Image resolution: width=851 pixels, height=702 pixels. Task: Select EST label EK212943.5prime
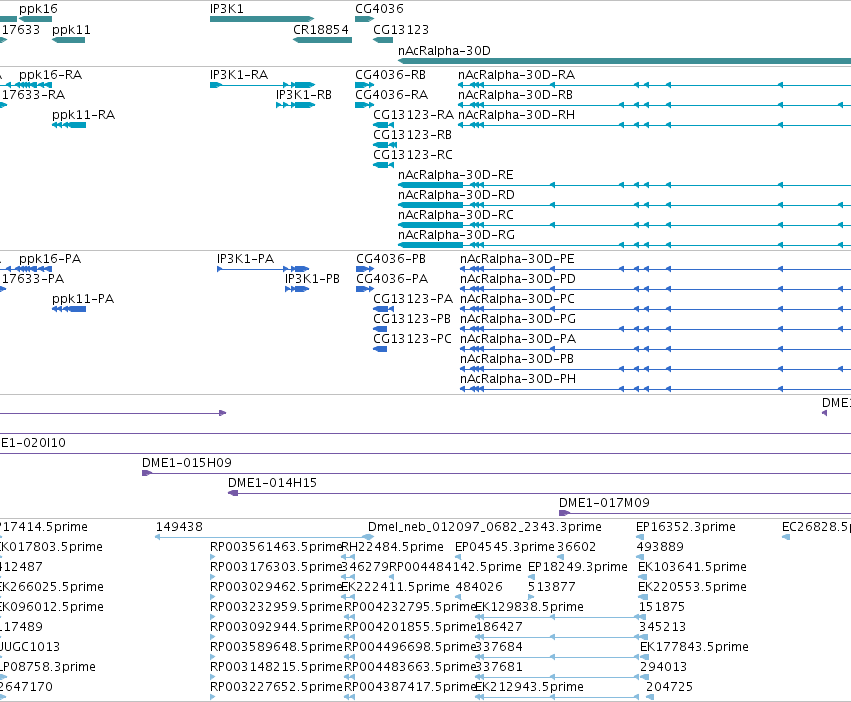click(529, 687)
